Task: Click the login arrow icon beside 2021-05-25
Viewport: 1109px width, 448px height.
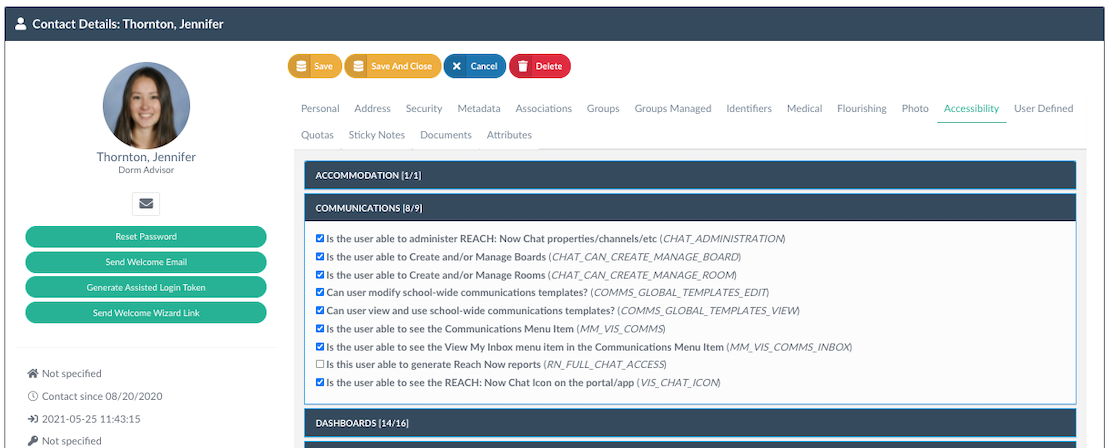Action: (x=33, y=419)
